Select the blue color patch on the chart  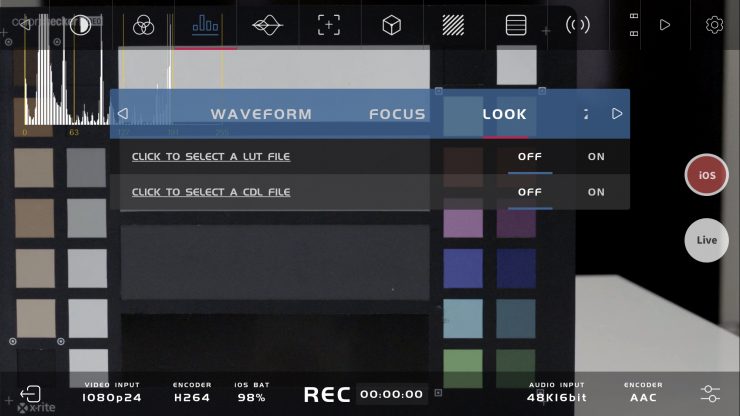click(463, 268)
